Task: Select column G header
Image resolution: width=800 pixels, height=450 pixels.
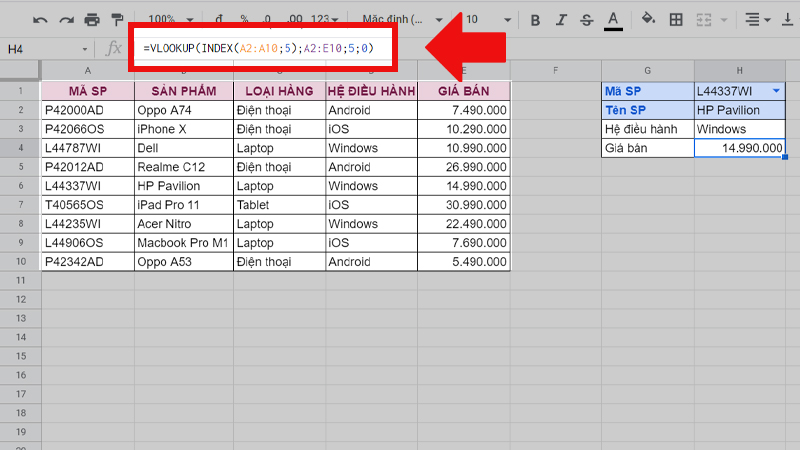Action: click(647, 70)
